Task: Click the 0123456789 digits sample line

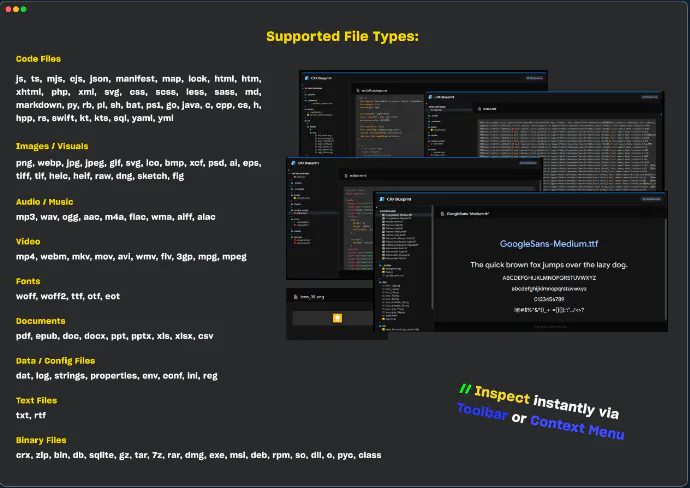Action: coord(549,299)
